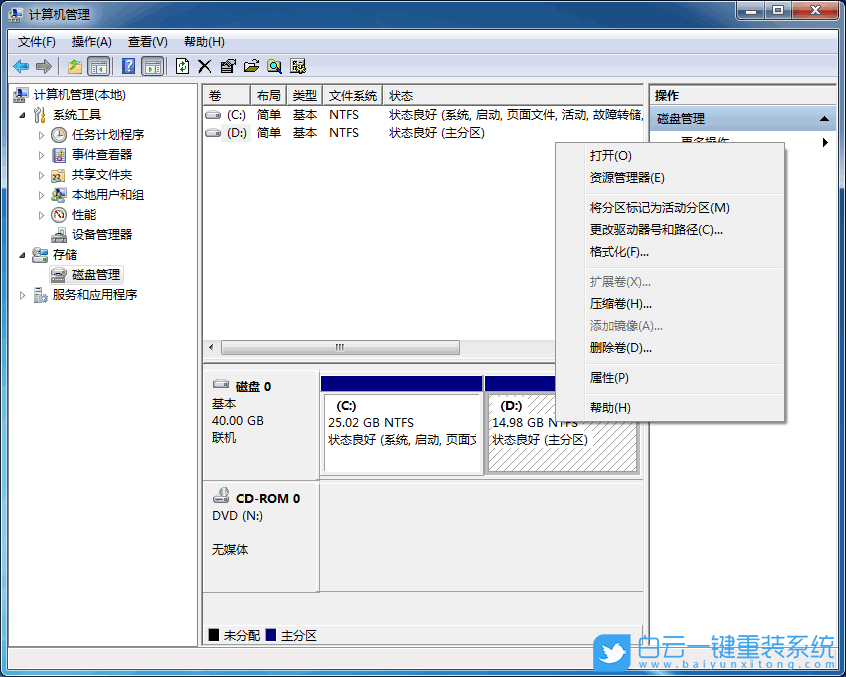Open the 查看(V) menu
The width and height of the screenshot is (846, 677).
[x=146, y=41]
